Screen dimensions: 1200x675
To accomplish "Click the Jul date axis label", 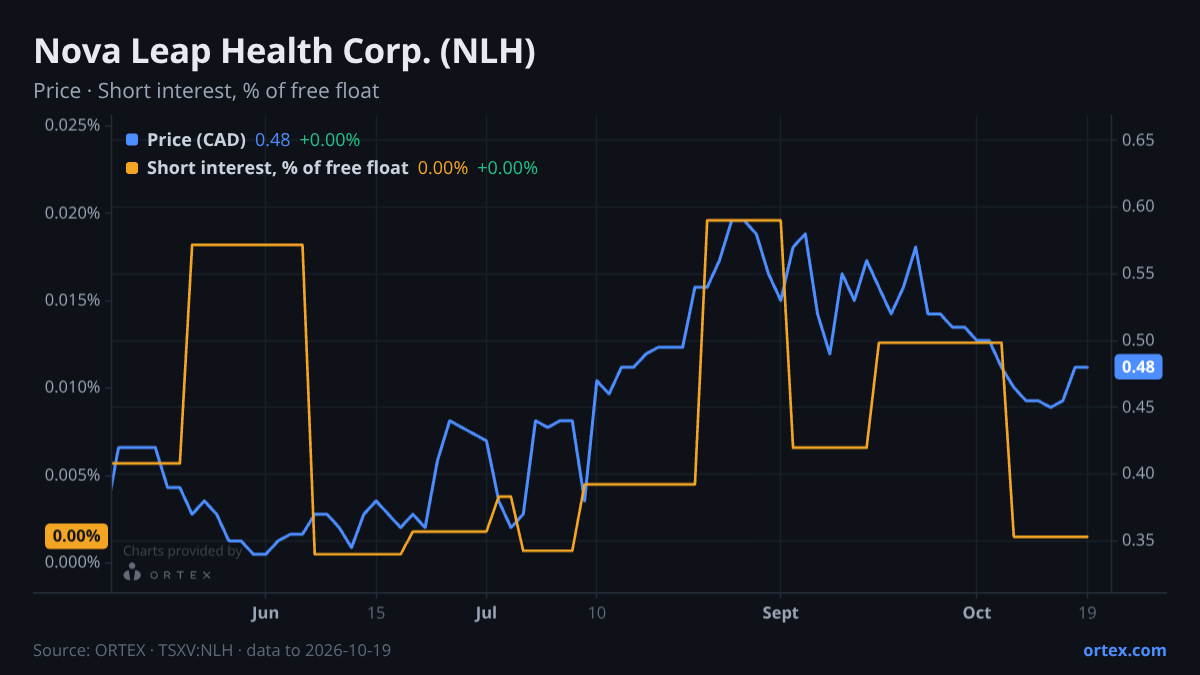I will click(486, 613).
